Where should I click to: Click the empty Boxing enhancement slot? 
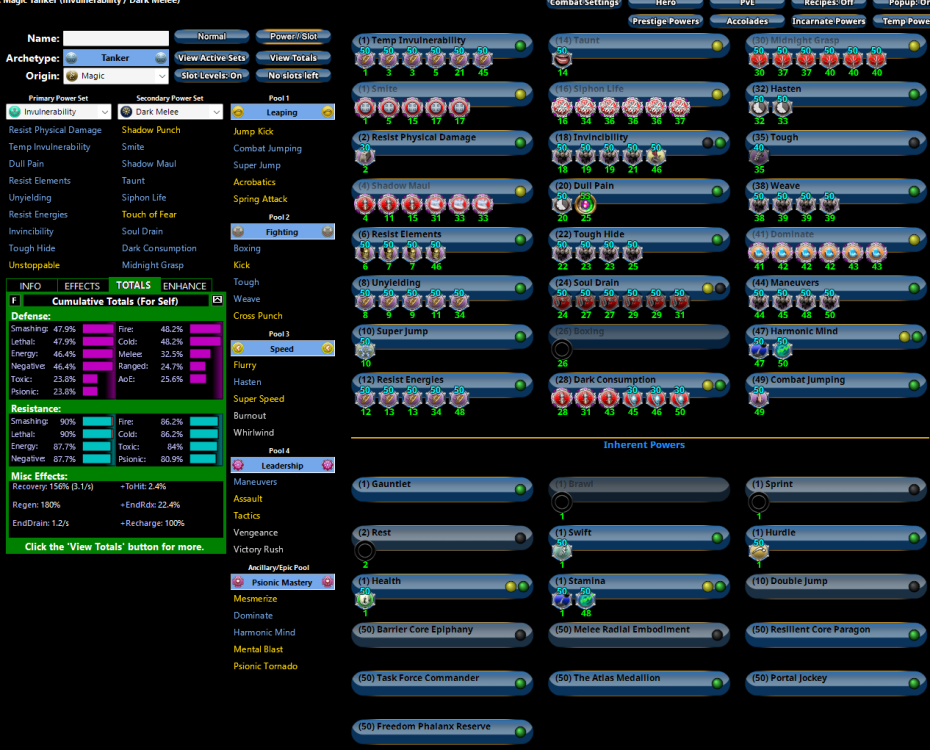point(562,349)
